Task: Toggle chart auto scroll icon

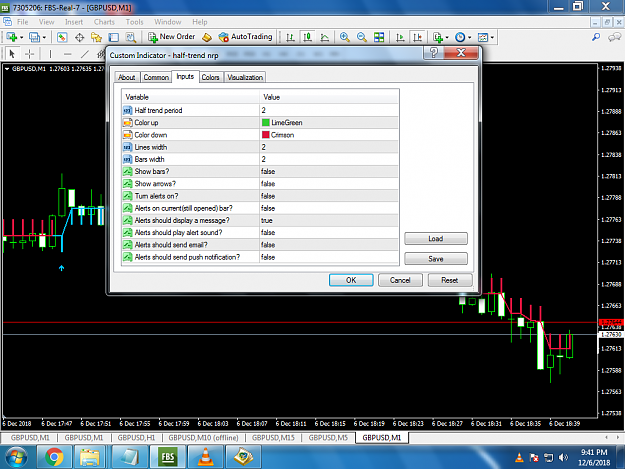Action: click(400, 37)
